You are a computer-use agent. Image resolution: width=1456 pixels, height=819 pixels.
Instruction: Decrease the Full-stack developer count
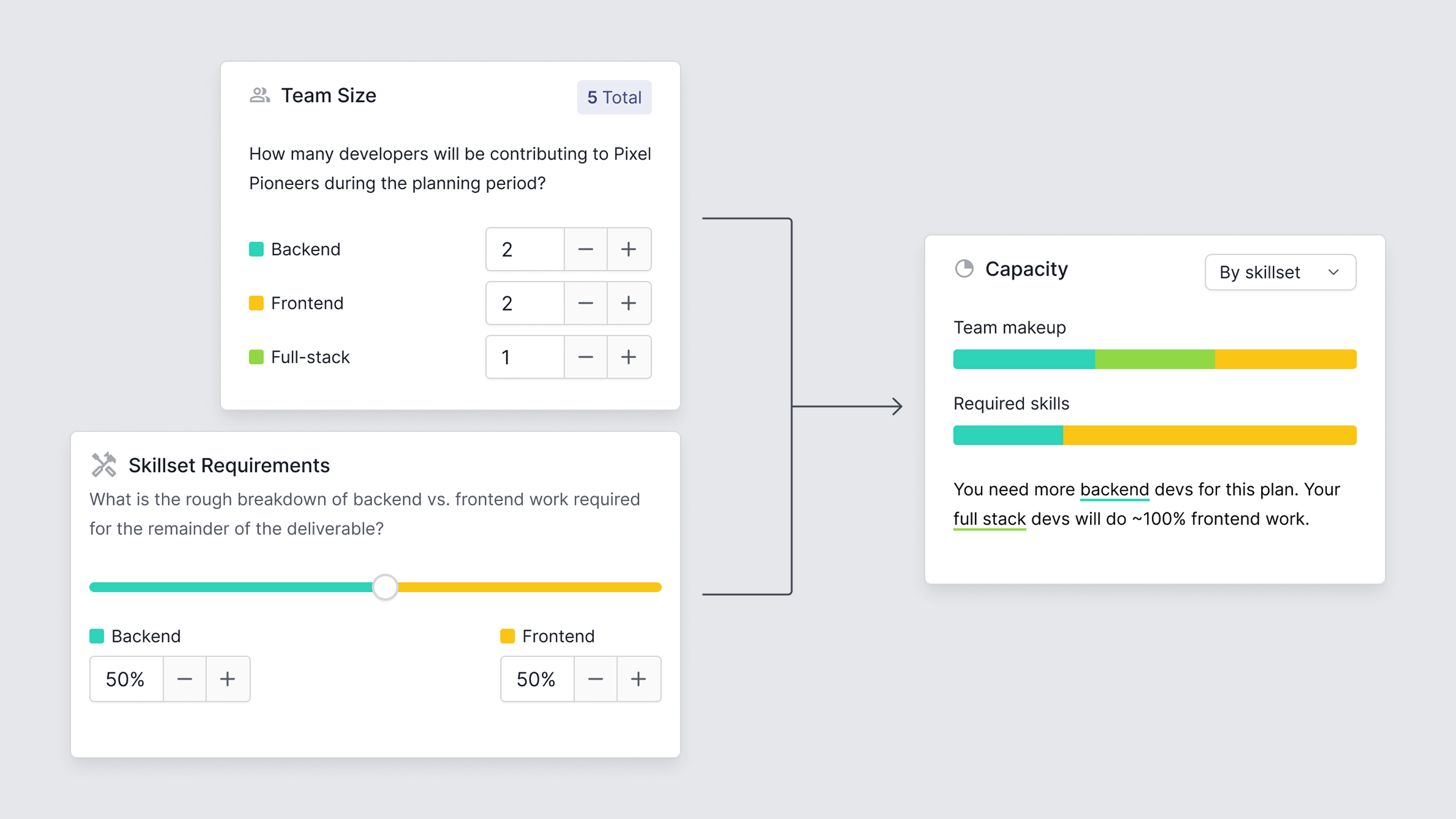(x=585, y=357)
